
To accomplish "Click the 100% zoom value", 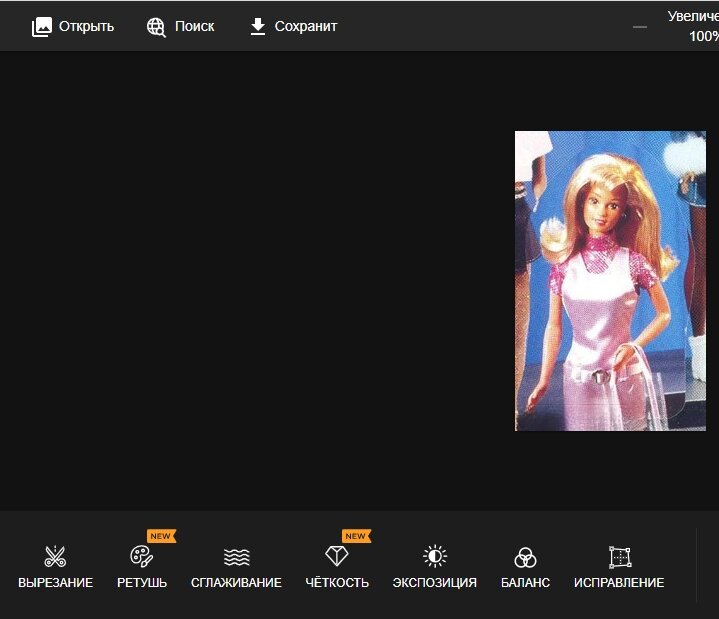I will coord(704,36).
